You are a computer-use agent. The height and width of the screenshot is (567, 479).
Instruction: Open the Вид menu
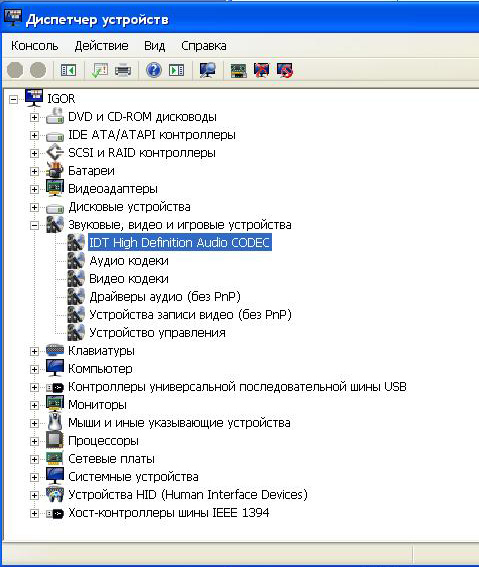coord(154,46)
